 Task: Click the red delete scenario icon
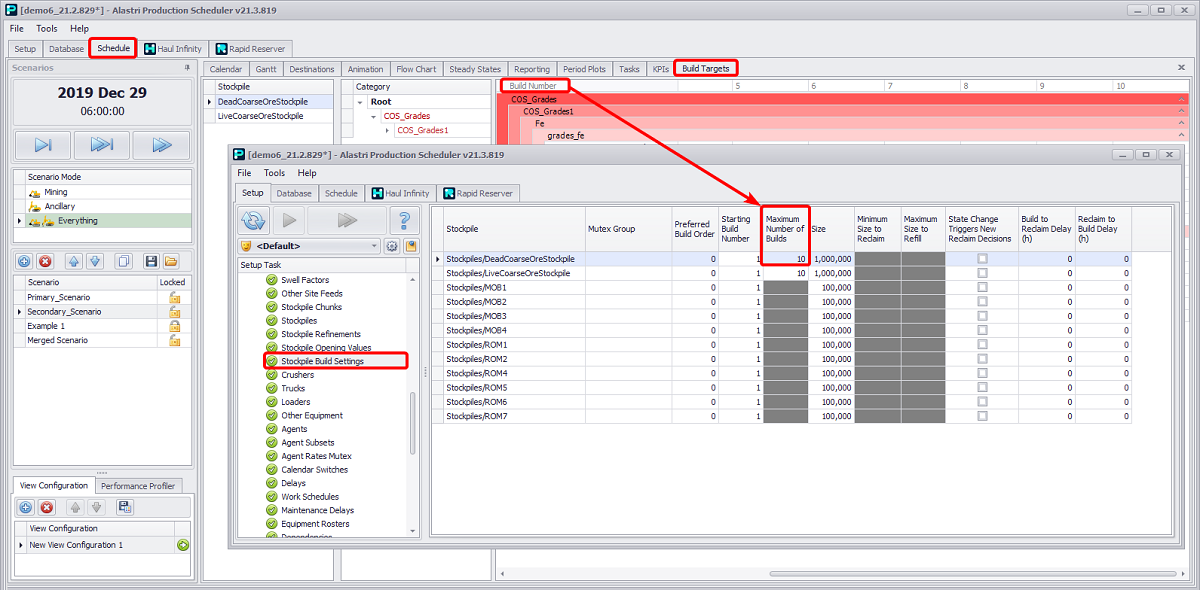(45, 261)
